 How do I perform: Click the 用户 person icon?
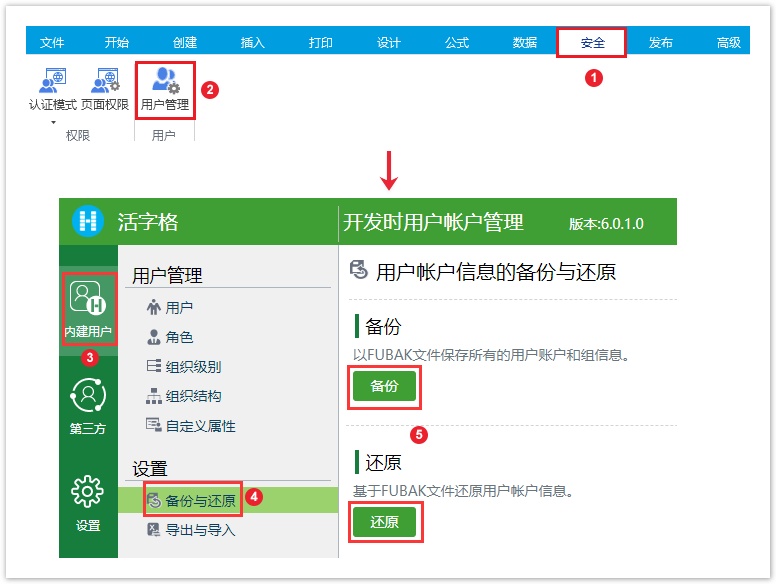tap(154, 307)
